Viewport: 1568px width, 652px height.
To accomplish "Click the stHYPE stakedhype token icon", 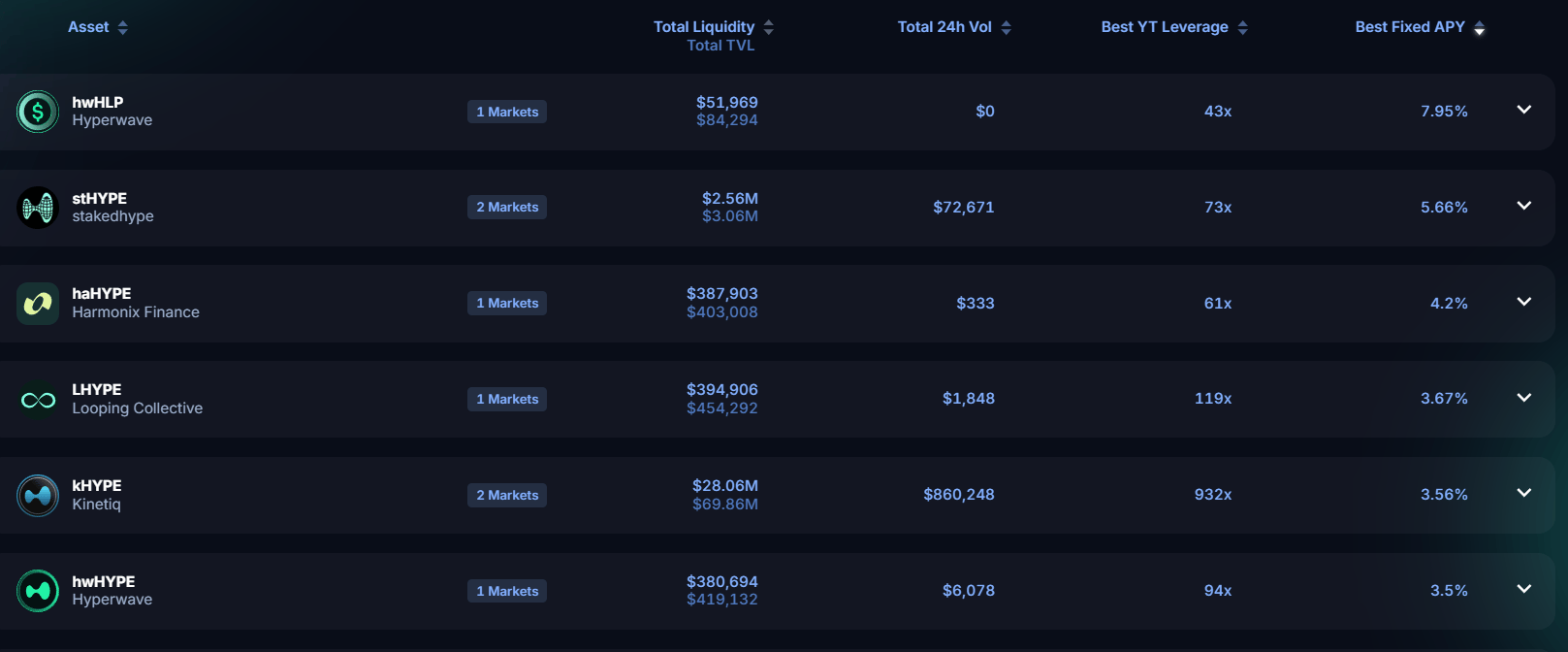I will pos(38,208).
